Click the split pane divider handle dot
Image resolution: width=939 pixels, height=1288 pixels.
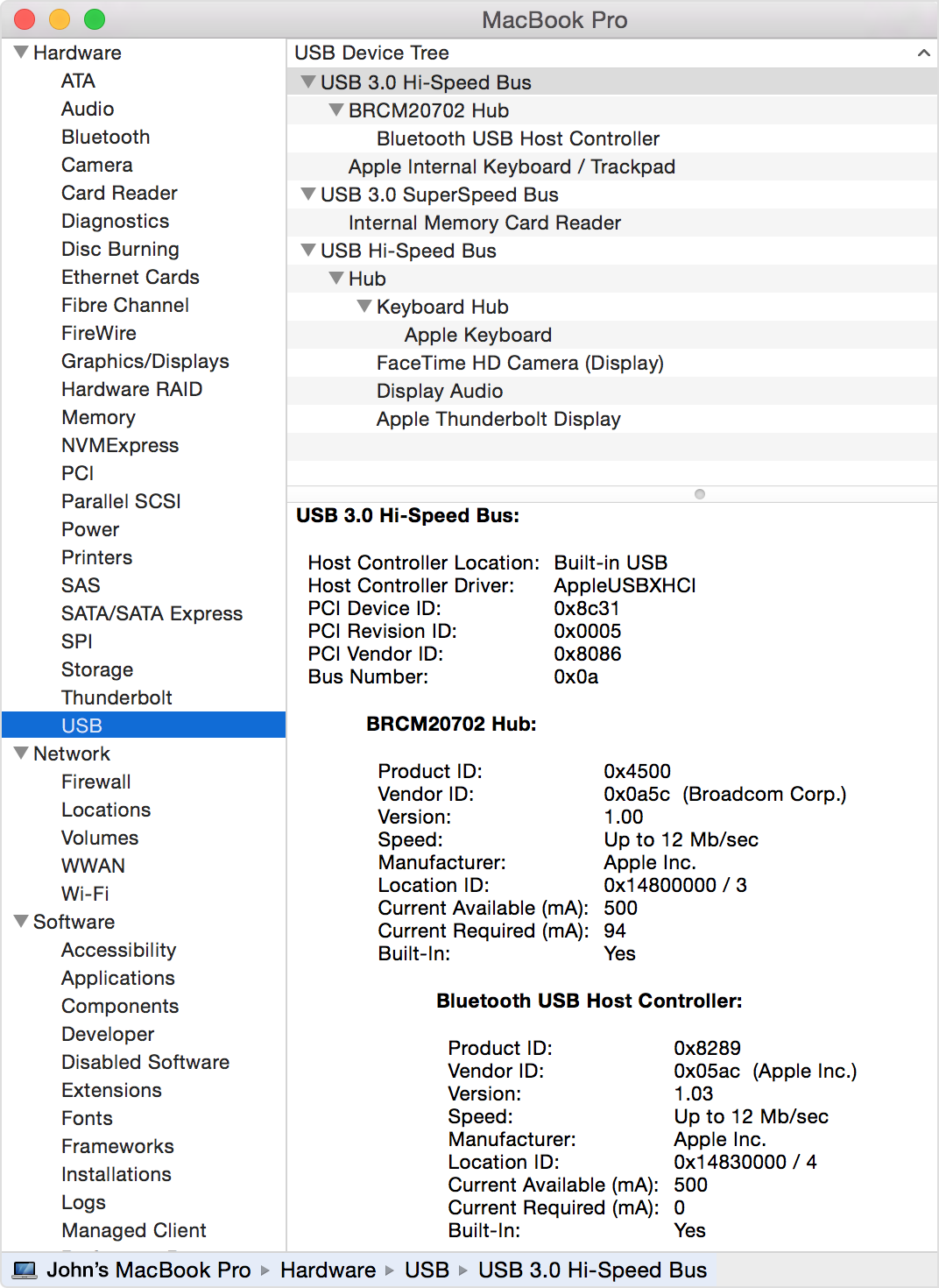point(700,494)
